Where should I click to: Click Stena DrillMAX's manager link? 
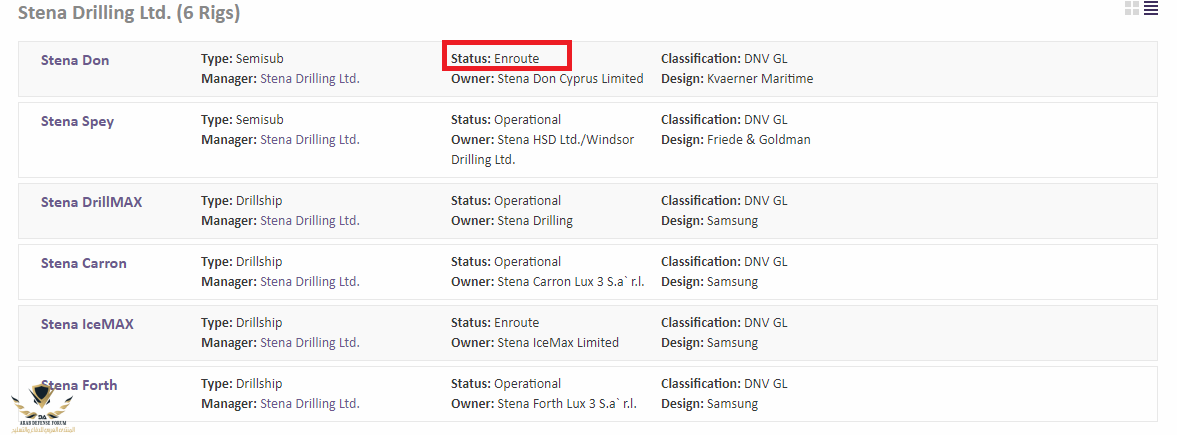(x=310, y=220)
